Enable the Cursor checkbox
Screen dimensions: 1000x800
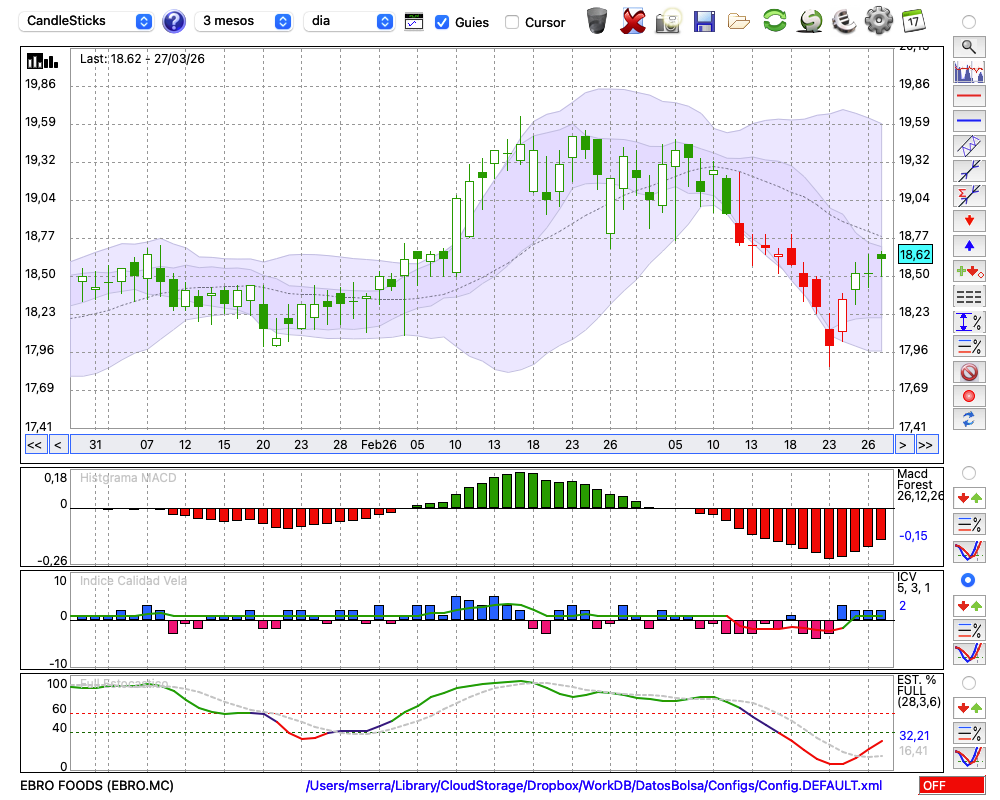(x=512, y=22)
